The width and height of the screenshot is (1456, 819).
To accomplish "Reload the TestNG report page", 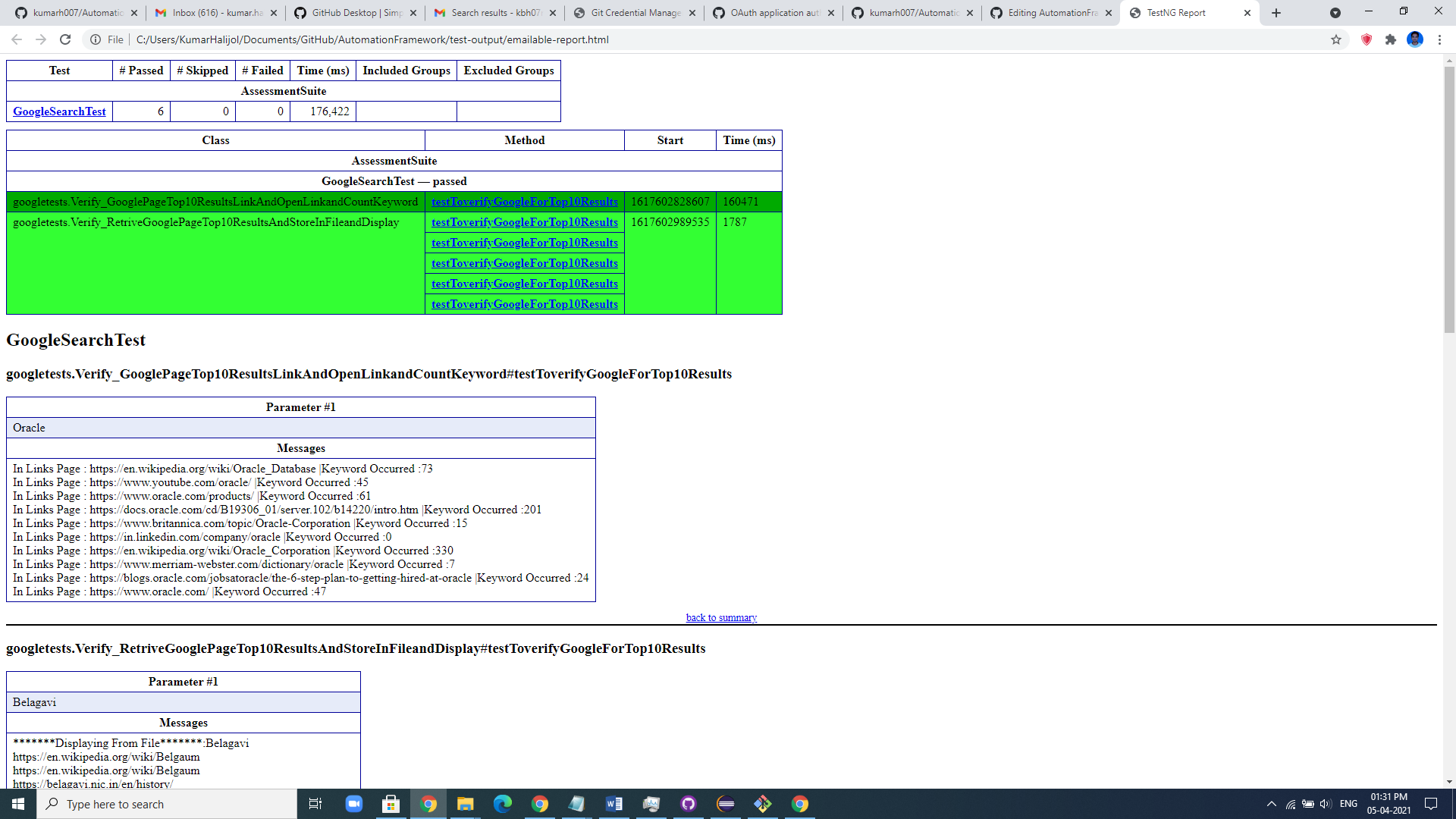I will [x=65, y=39].
